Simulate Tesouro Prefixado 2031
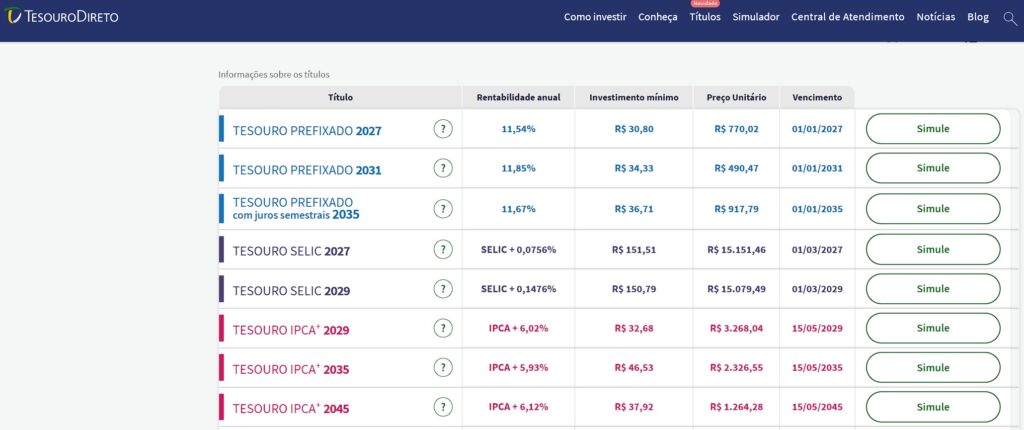Viewport: 1024px width, 430px height. point(933,168)
